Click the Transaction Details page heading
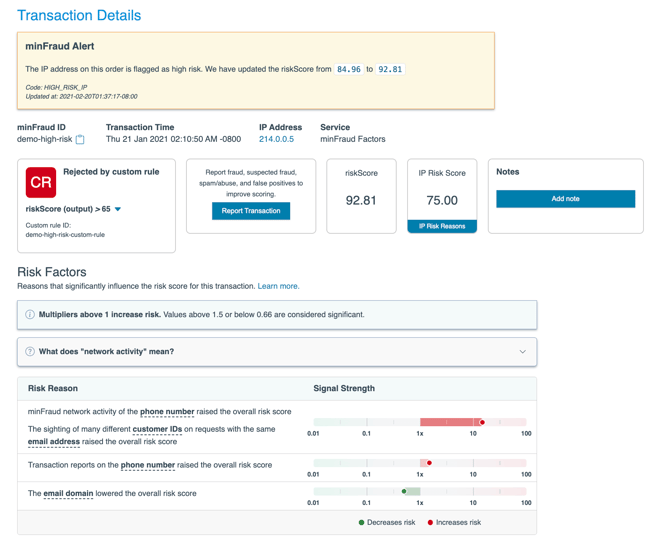 click(x=79, y=15)
